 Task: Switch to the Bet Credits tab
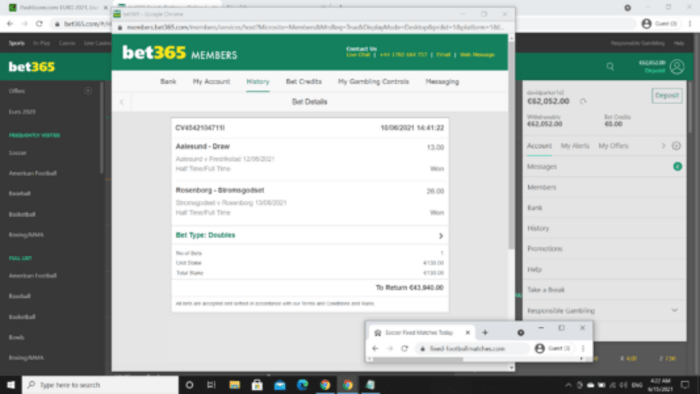(x=304, y=82)
